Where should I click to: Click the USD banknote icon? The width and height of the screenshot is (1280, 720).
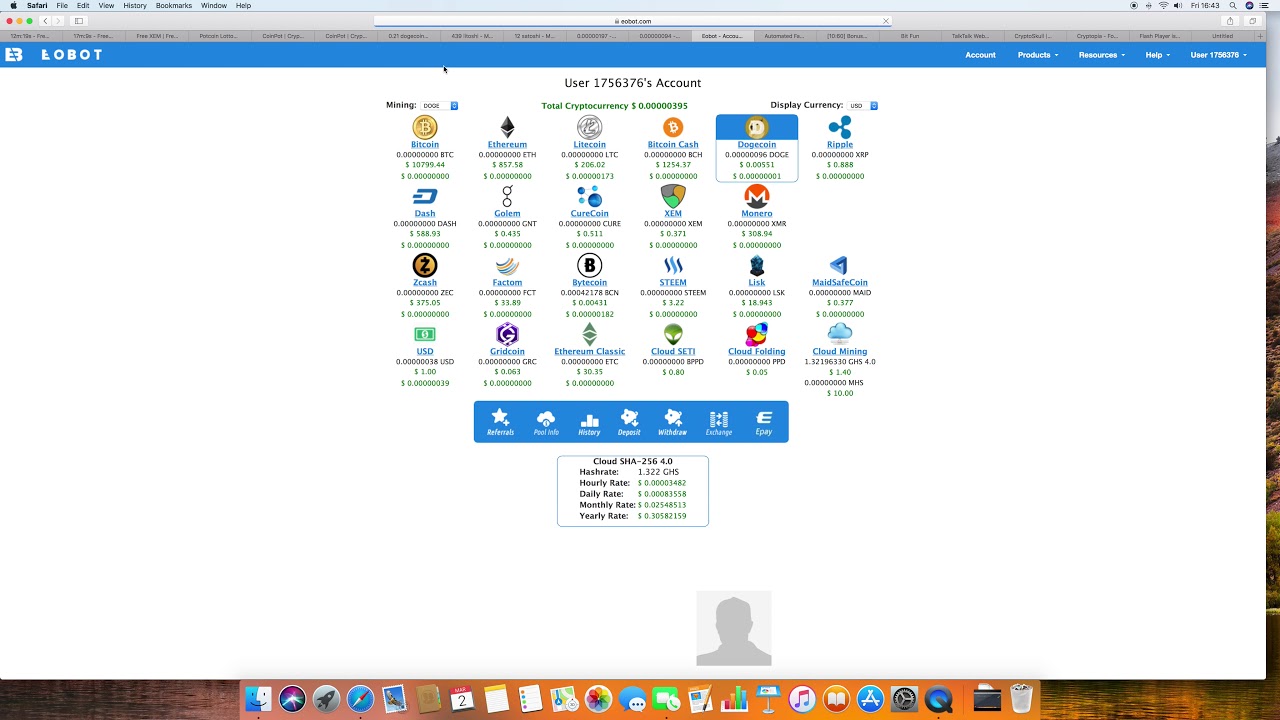[x=425, y=334]
